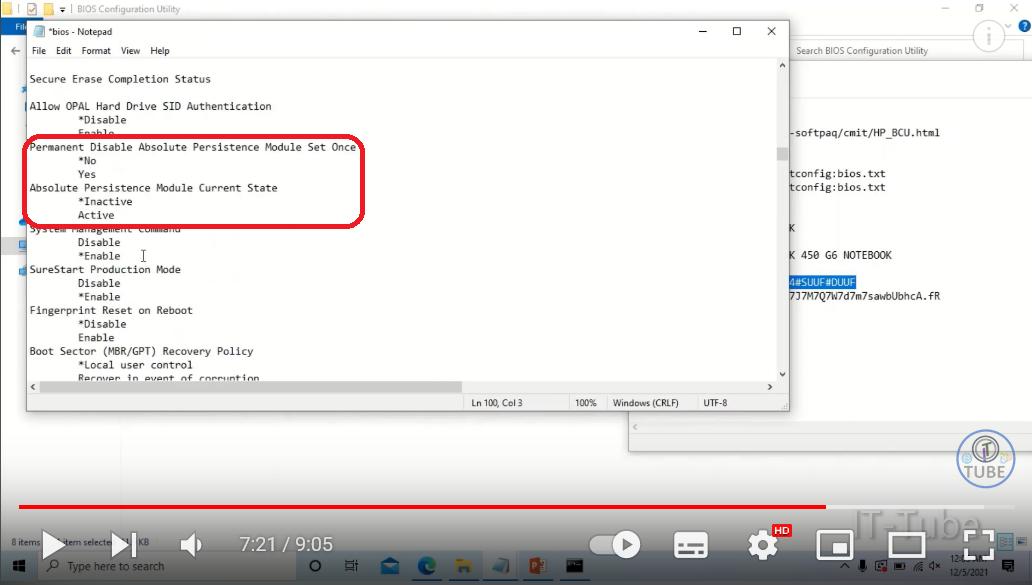Image resolution: width=1032 pixels, height=585 pixels.
Task: Mute the video player volume
Action: coord(192,545)
